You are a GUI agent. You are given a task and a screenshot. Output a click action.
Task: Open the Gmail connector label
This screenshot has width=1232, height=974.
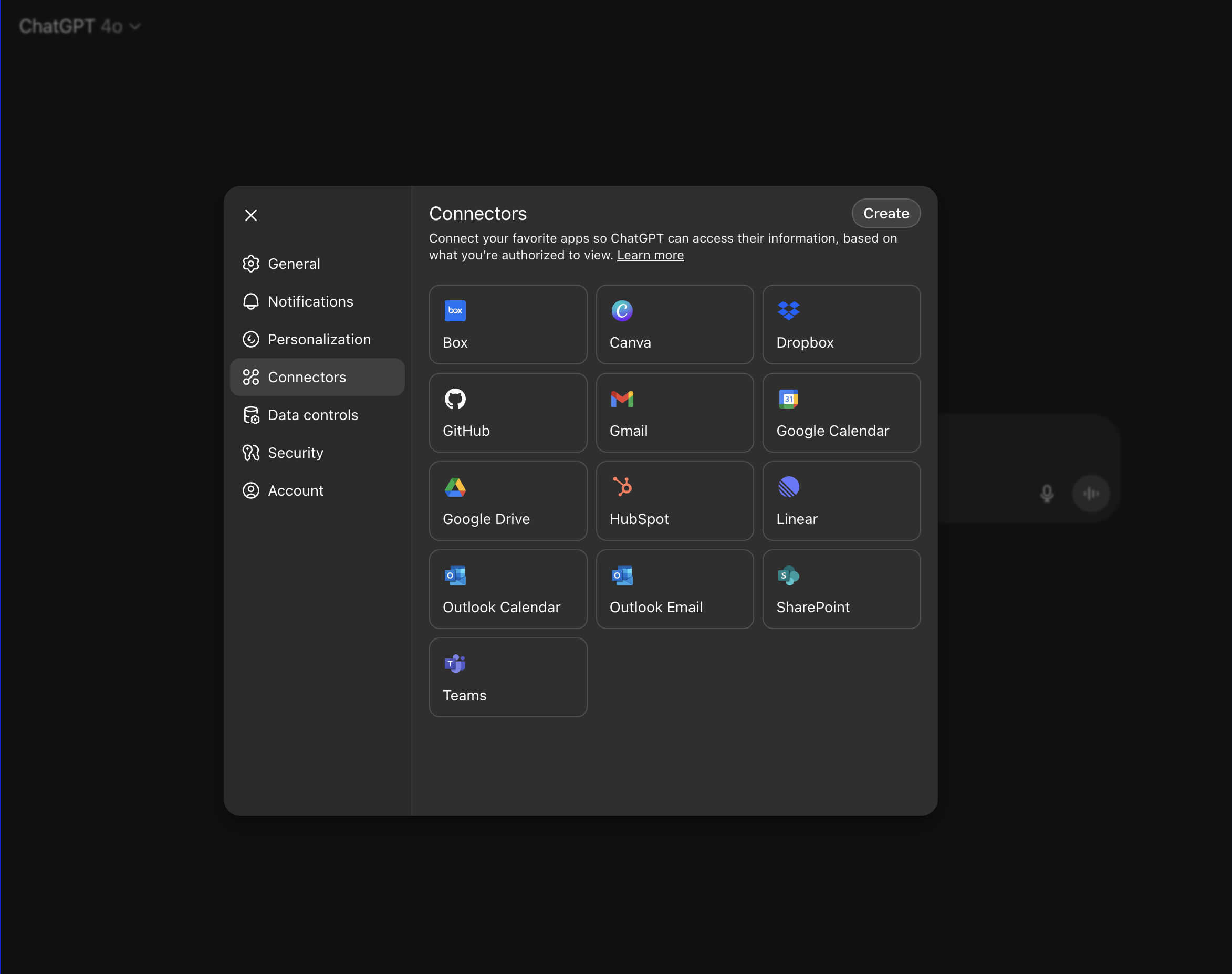point(629,431)
